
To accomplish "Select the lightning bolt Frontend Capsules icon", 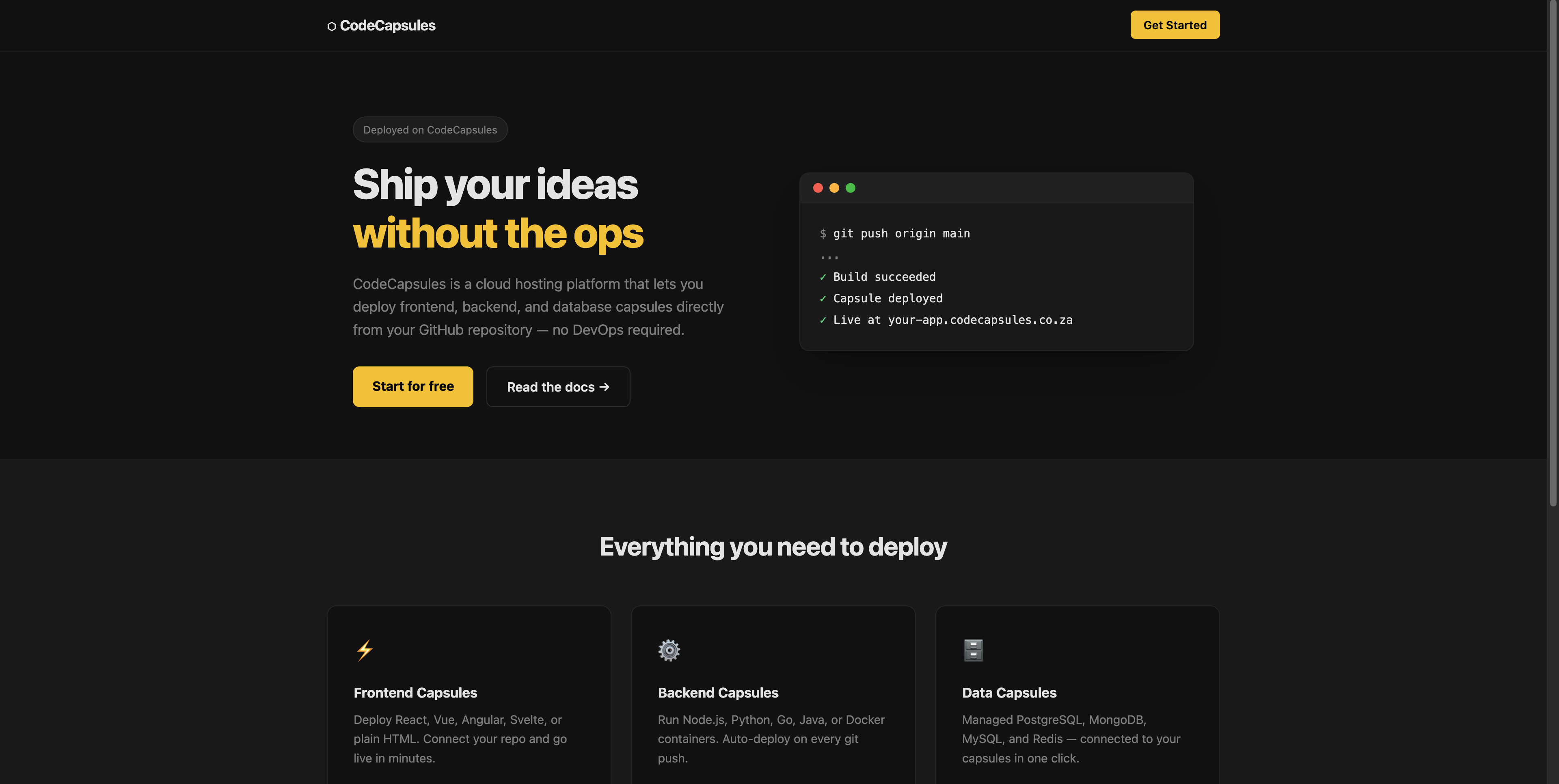I will [x=364, y=650].
